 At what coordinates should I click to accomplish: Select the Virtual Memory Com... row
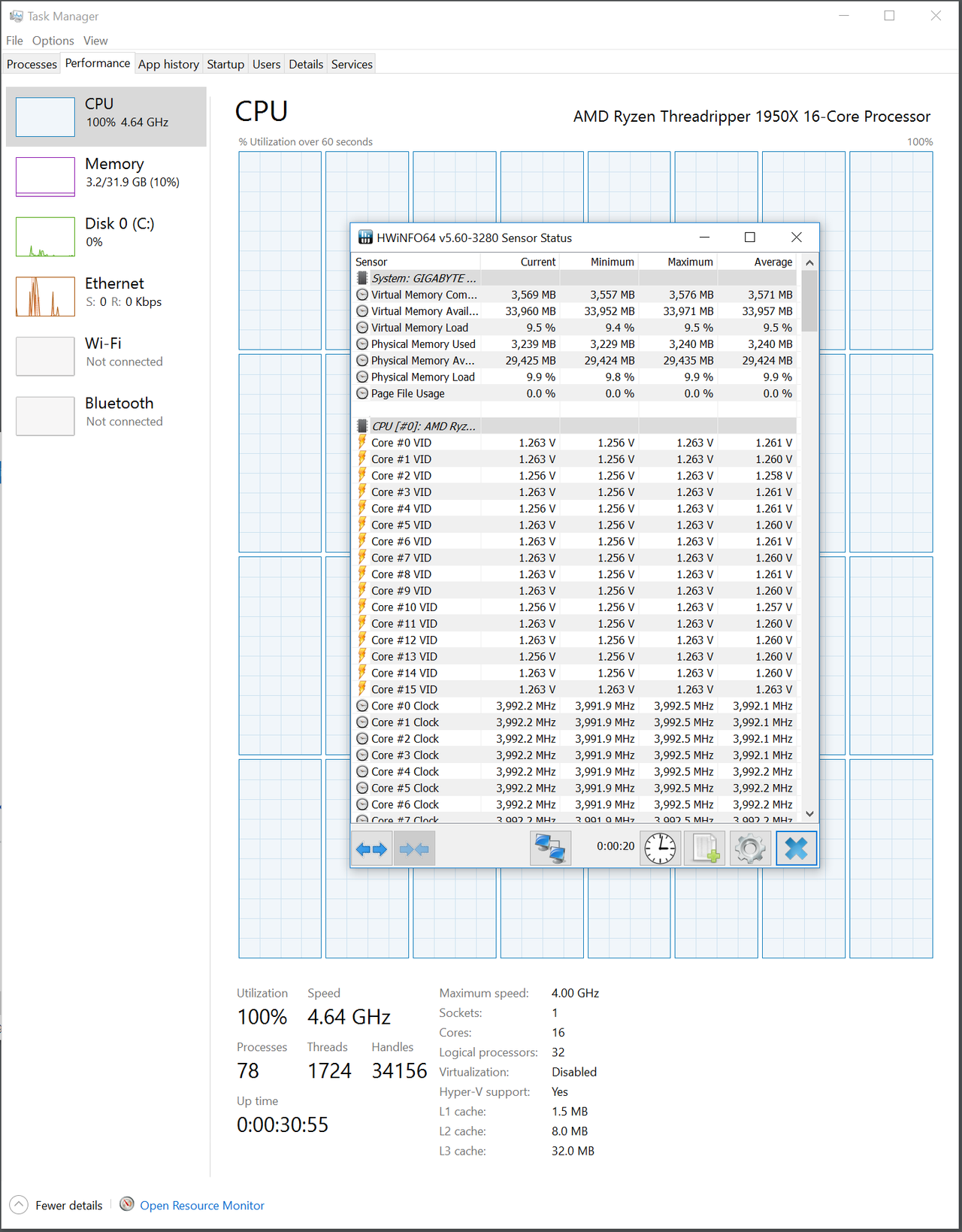pos(575,295)
